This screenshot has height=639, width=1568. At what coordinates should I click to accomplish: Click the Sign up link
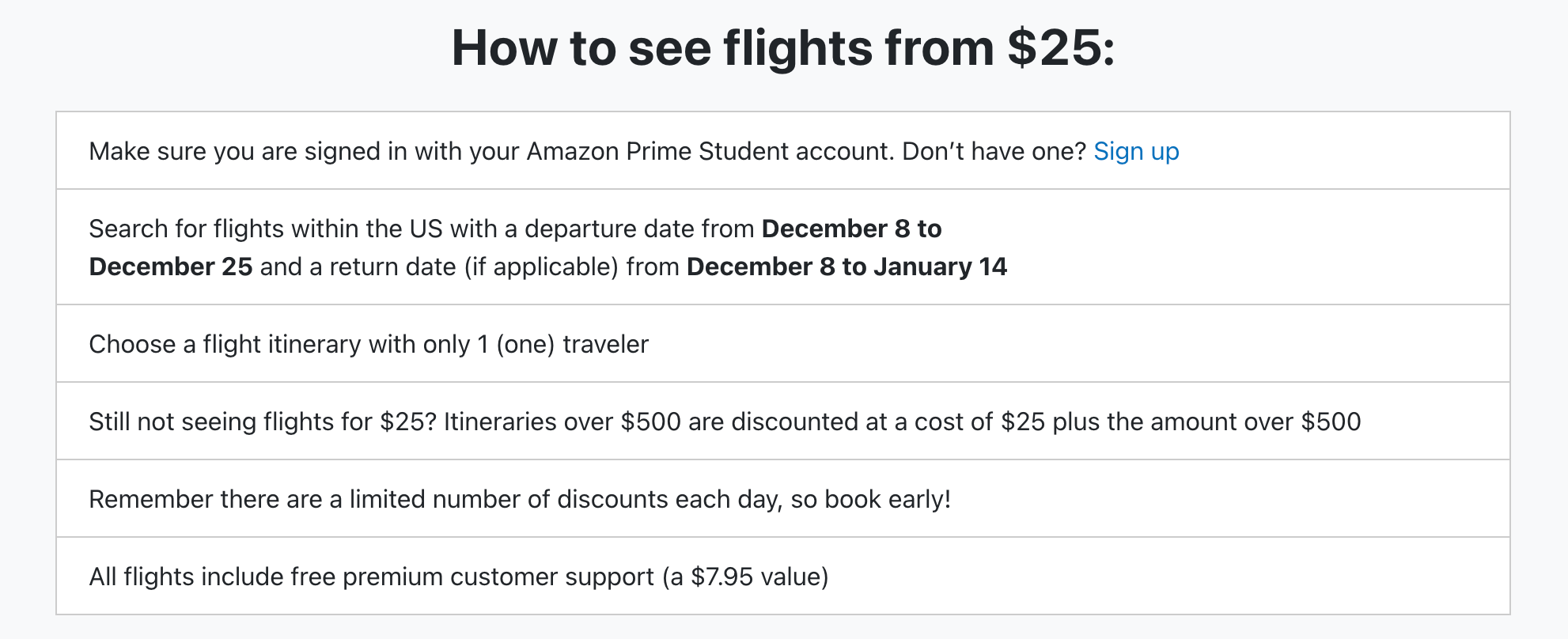point(1135,151)
